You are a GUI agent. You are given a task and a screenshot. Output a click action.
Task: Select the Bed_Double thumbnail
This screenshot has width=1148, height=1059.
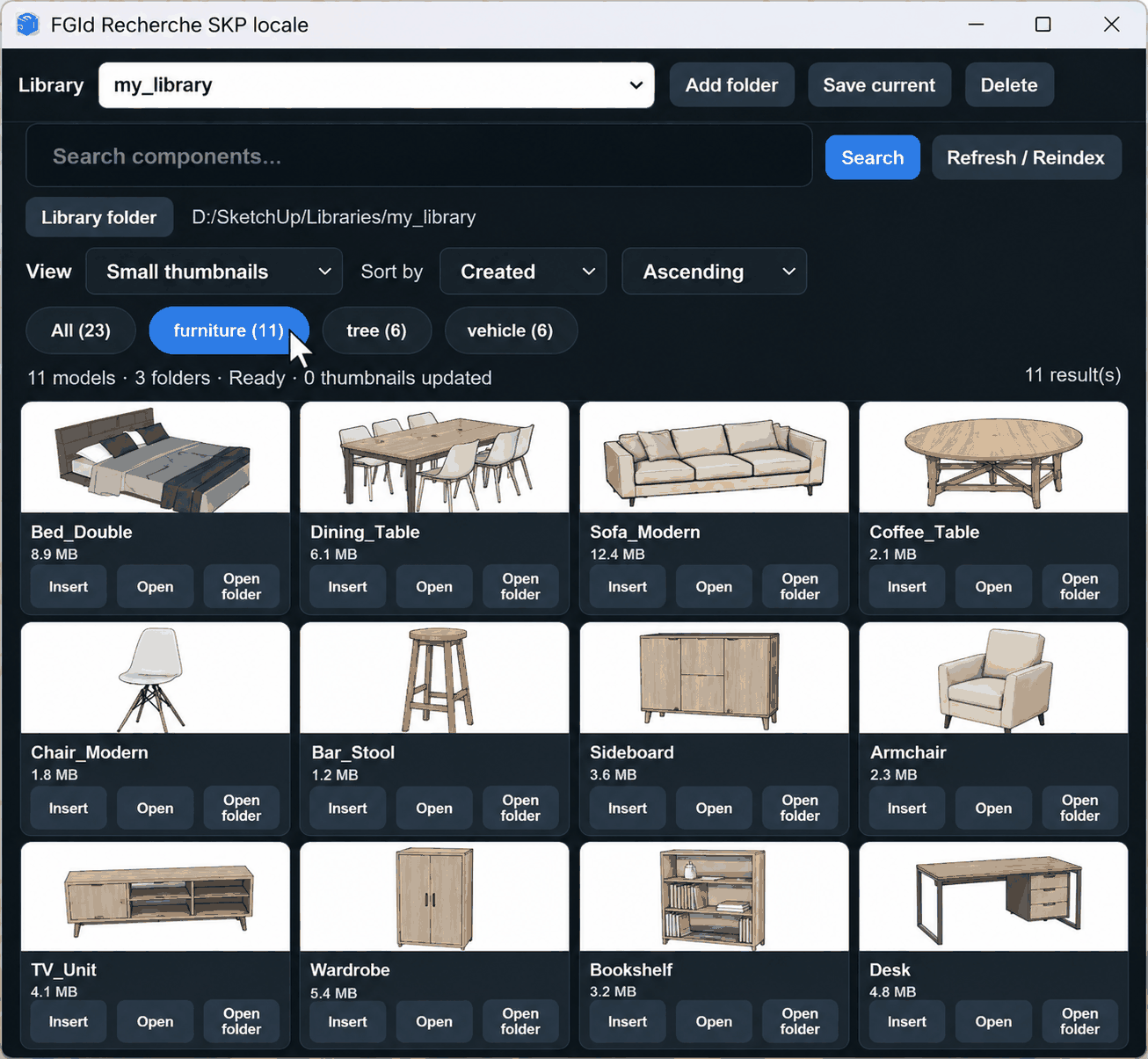pos(156,458)
